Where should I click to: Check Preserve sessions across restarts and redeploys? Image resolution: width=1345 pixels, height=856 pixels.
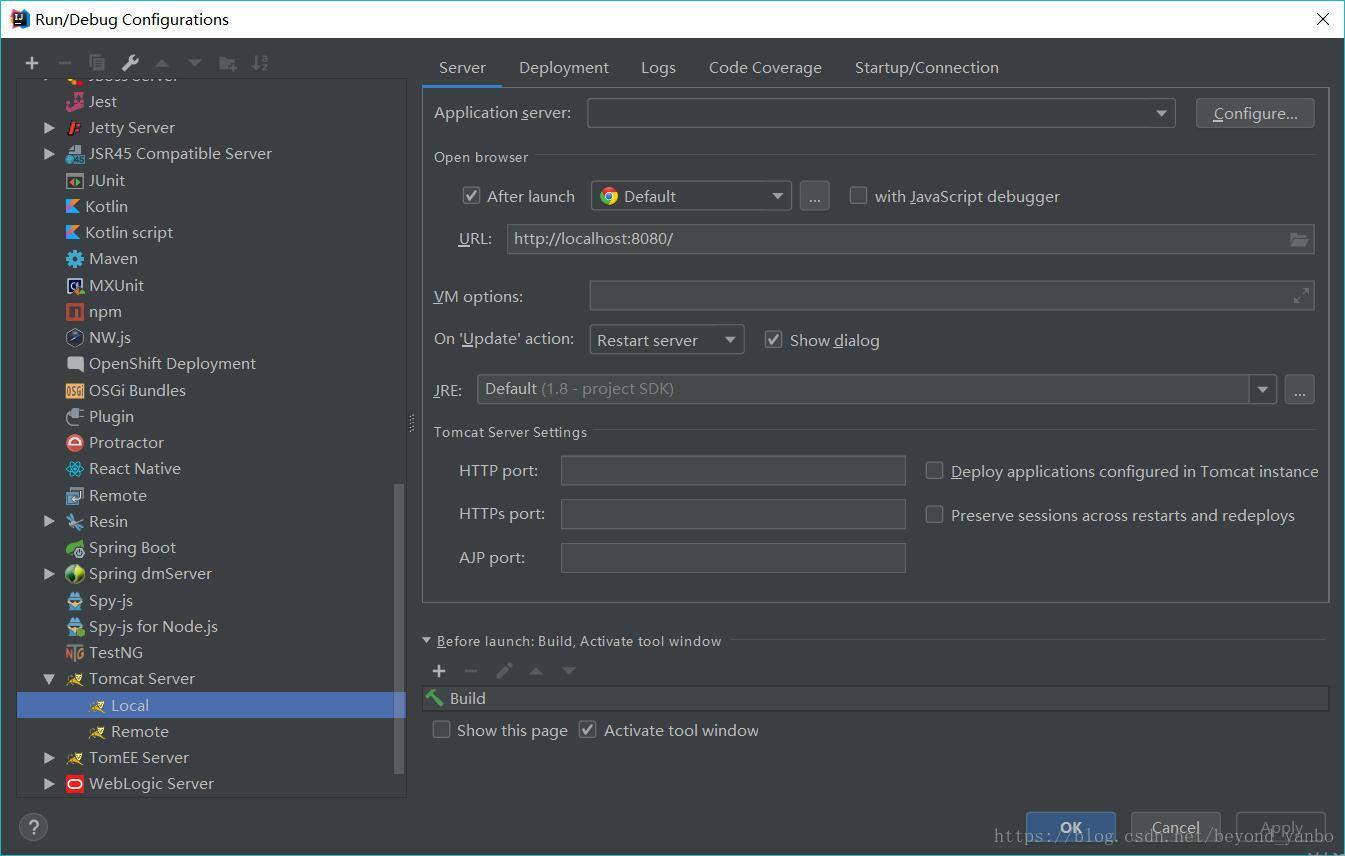[934, 515]
